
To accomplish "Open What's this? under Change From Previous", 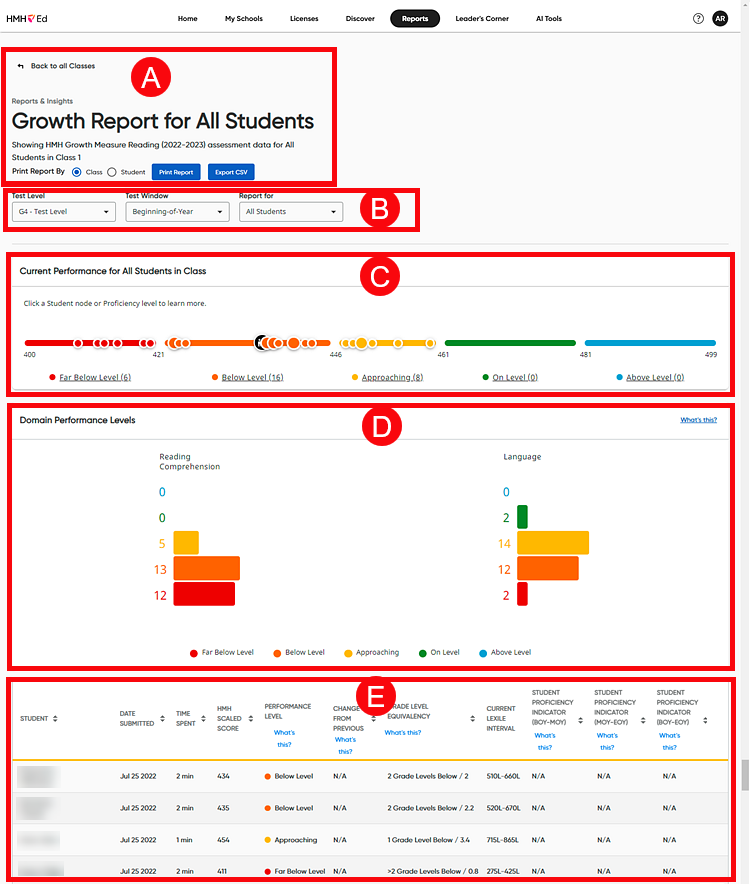I will tap(345, 745).
